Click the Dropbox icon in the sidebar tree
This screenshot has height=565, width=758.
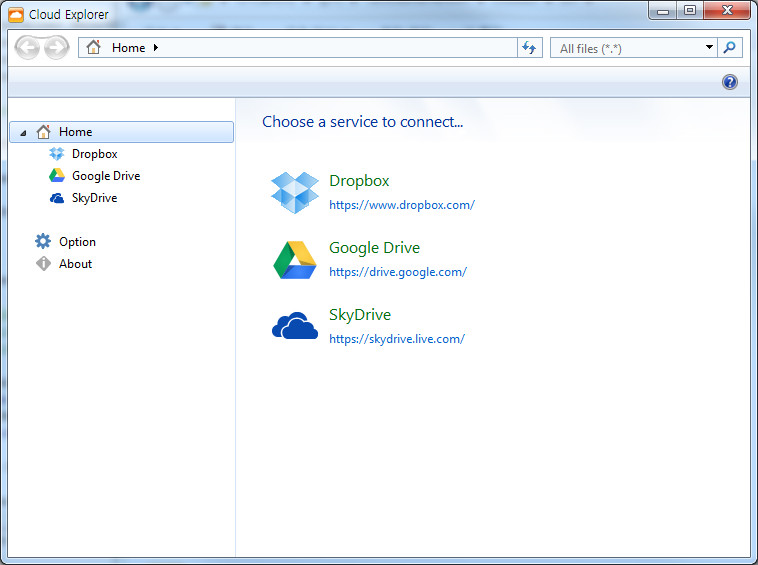(x=57, y=154)
